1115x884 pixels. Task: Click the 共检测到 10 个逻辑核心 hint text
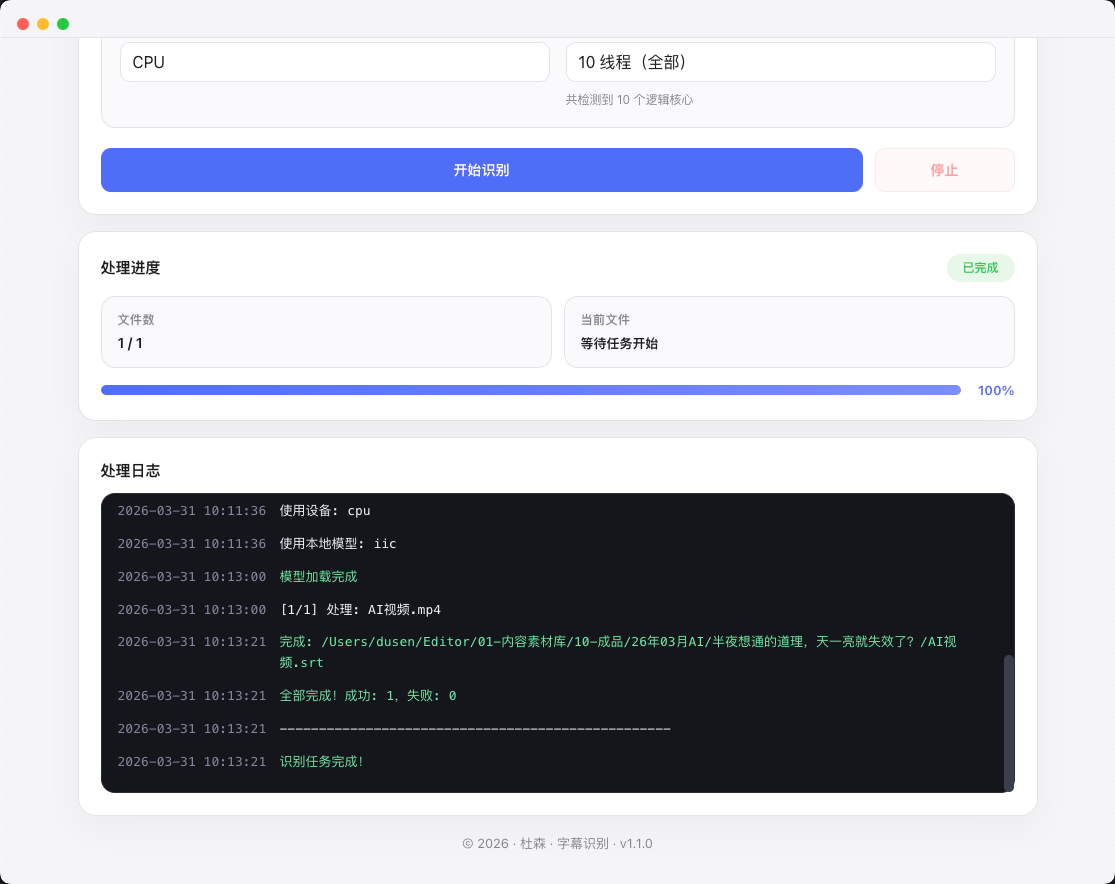tap(630, 100)
